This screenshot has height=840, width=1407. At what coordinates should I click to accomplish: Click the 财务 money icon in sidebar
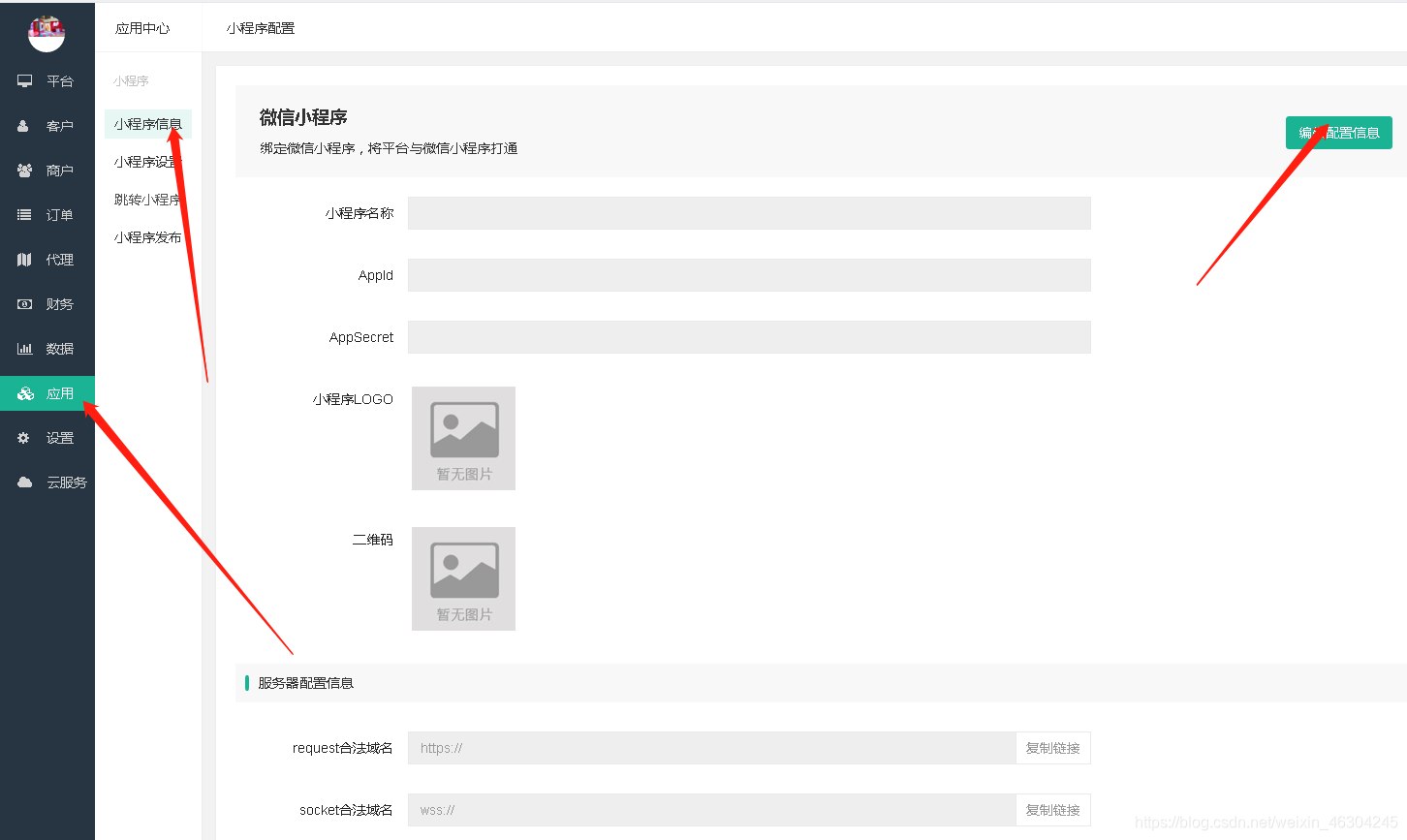(24, 304)
